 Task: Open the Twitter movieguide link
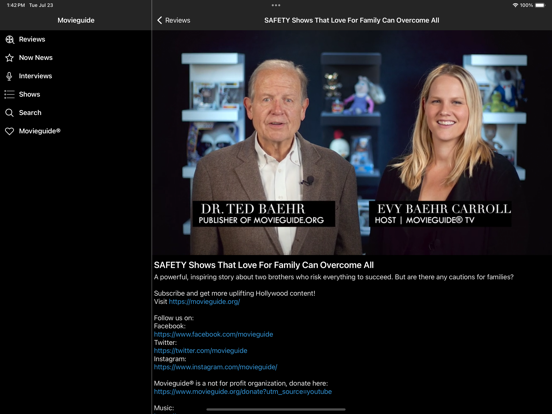coord(200,351)
